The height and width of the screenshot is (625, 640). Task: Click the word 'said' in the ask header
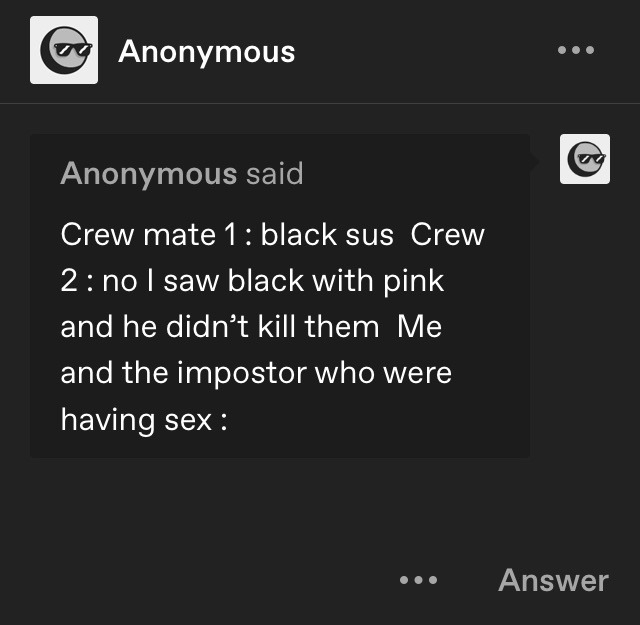(275, 173)
